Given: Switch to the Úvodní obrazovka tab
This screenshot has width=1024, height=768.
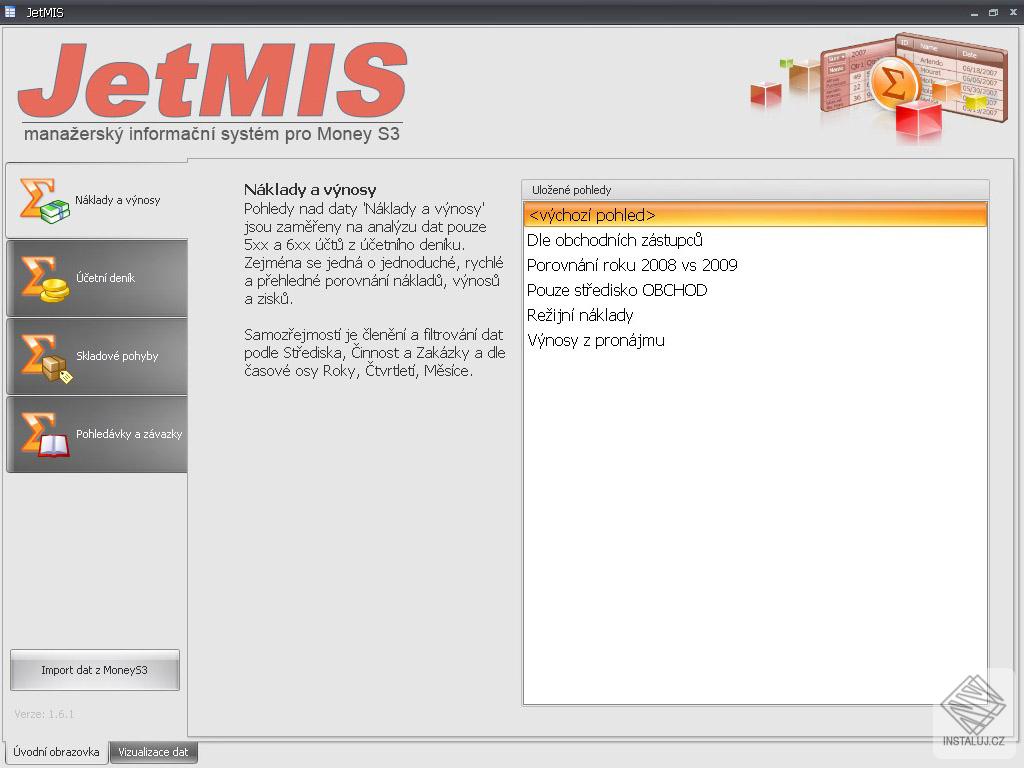Looking at the screenshot, I should (56, 752).
